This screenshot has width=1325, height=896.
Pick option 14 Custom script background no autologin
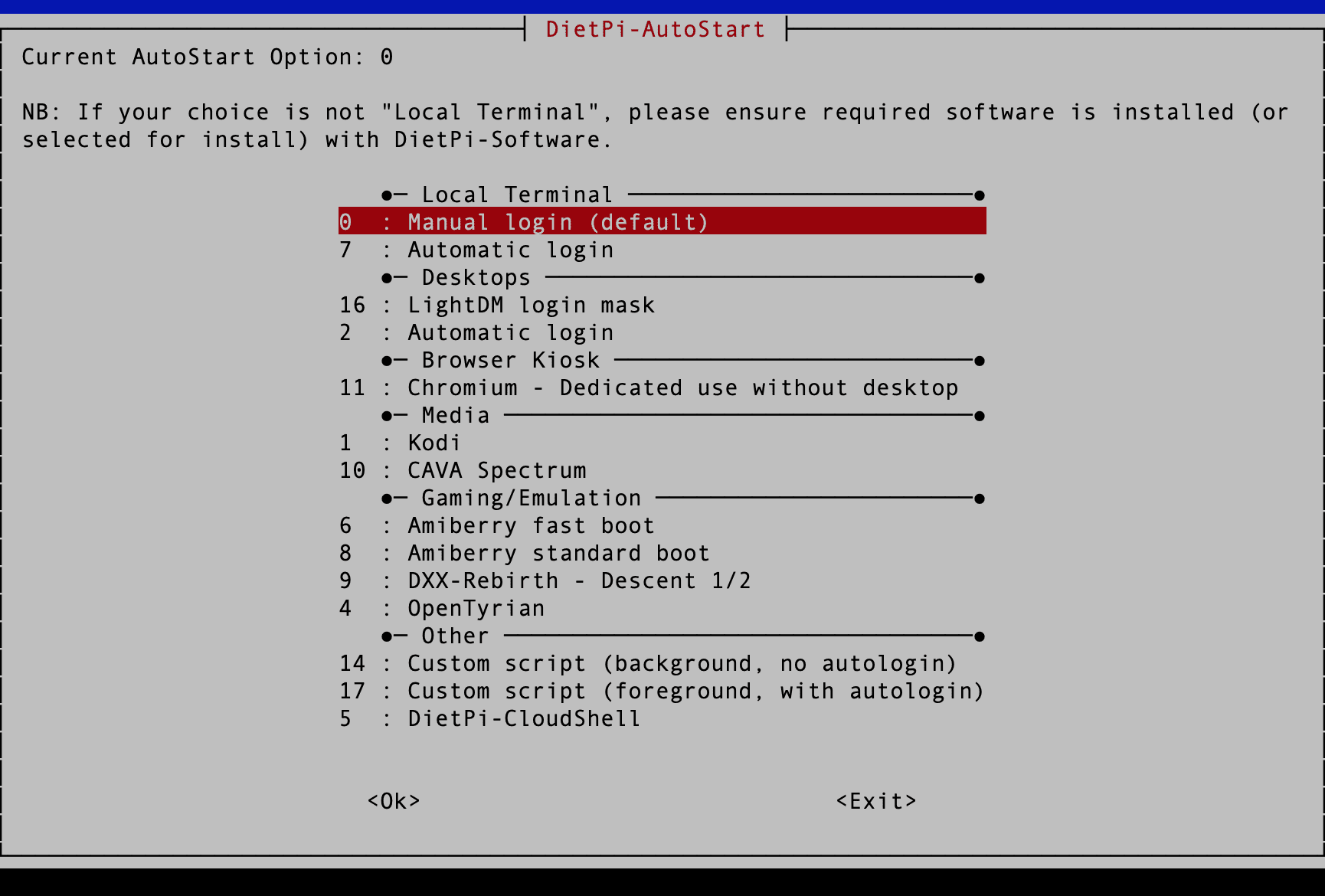coord(662,663)
